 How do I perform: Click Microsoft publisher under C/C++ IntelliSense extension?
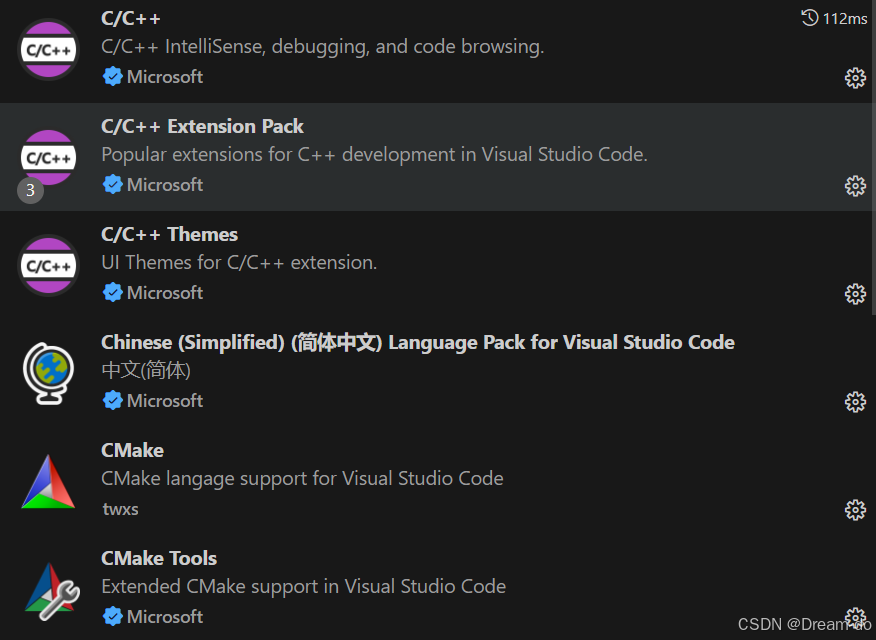point(165,77)
